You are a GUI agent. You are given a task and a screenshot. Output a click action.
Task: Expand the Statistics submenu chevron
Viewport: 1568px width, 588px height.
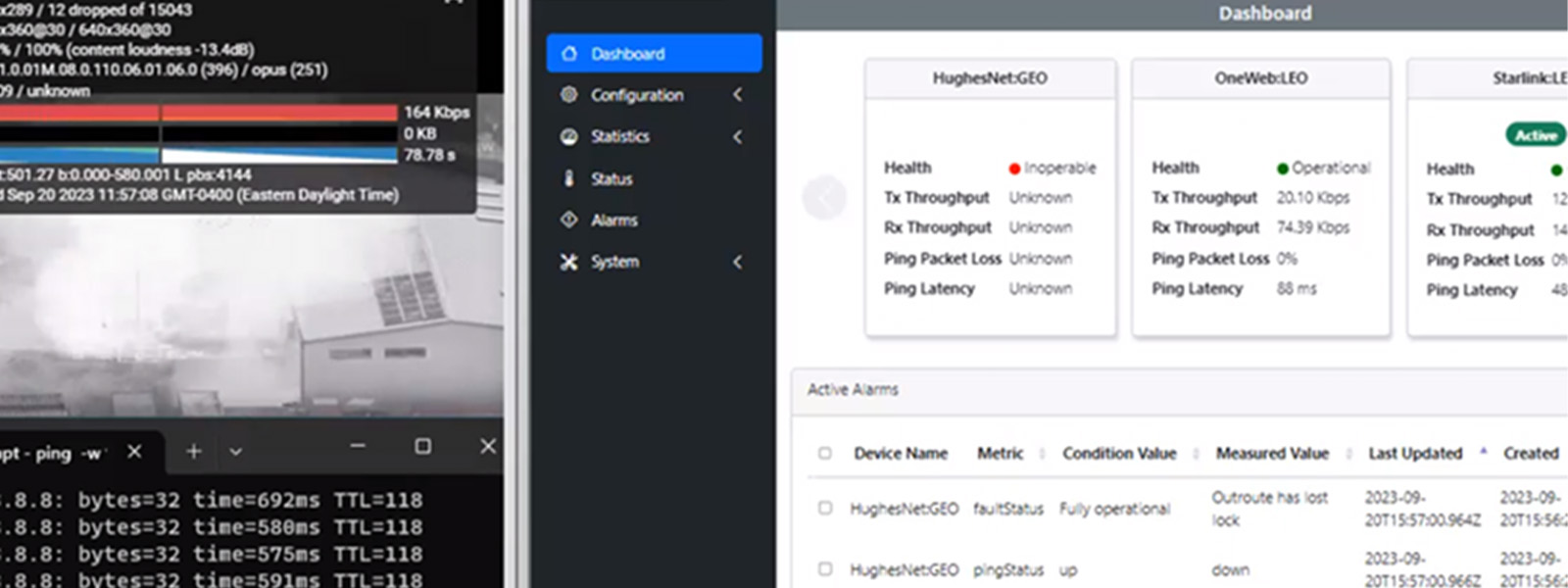click(738, 136)
